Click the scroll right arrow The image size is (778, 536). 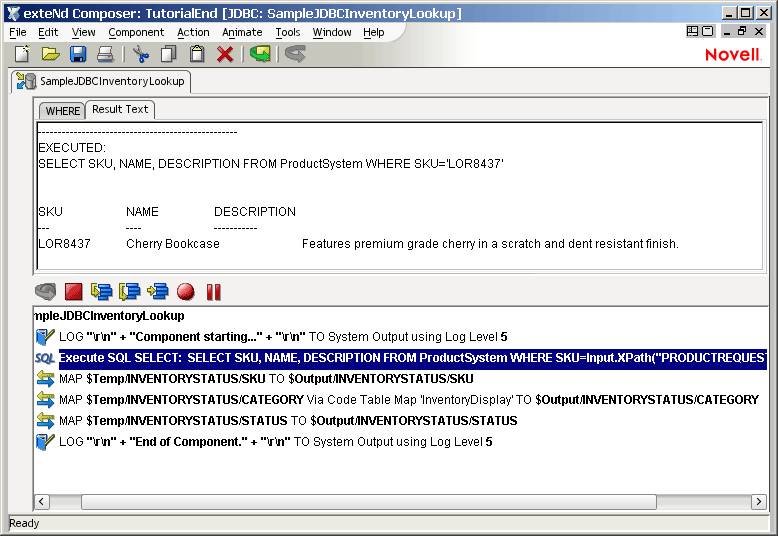pos(759,502)
